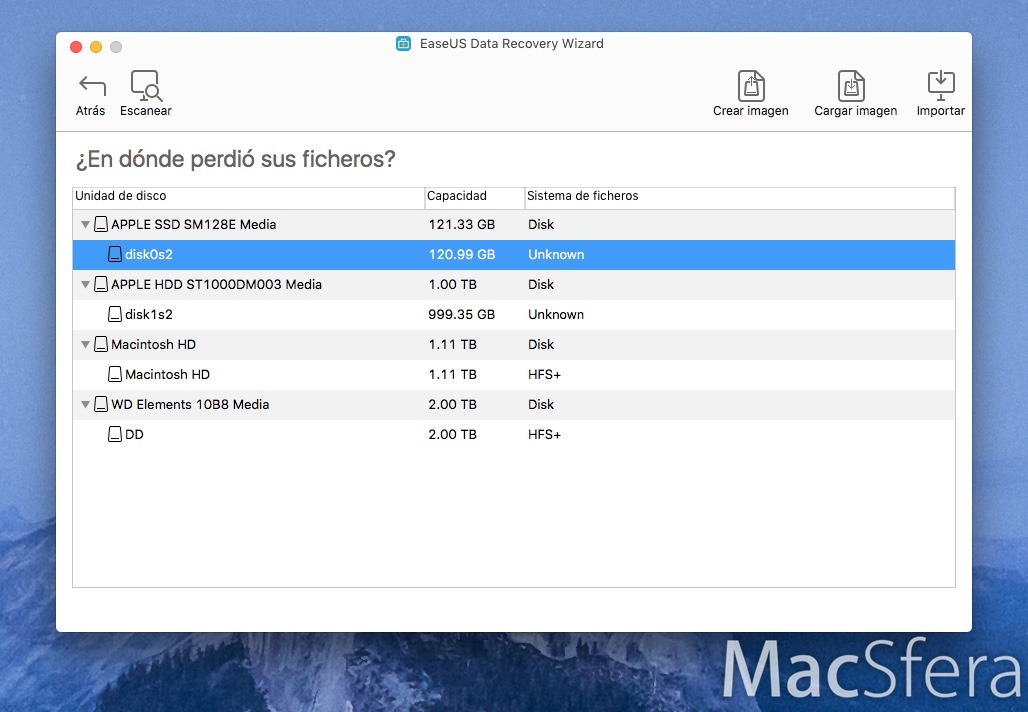Click the EaseUS app icon in title bar
Viewport: 1028px width, 712px height.
(403, 44)
